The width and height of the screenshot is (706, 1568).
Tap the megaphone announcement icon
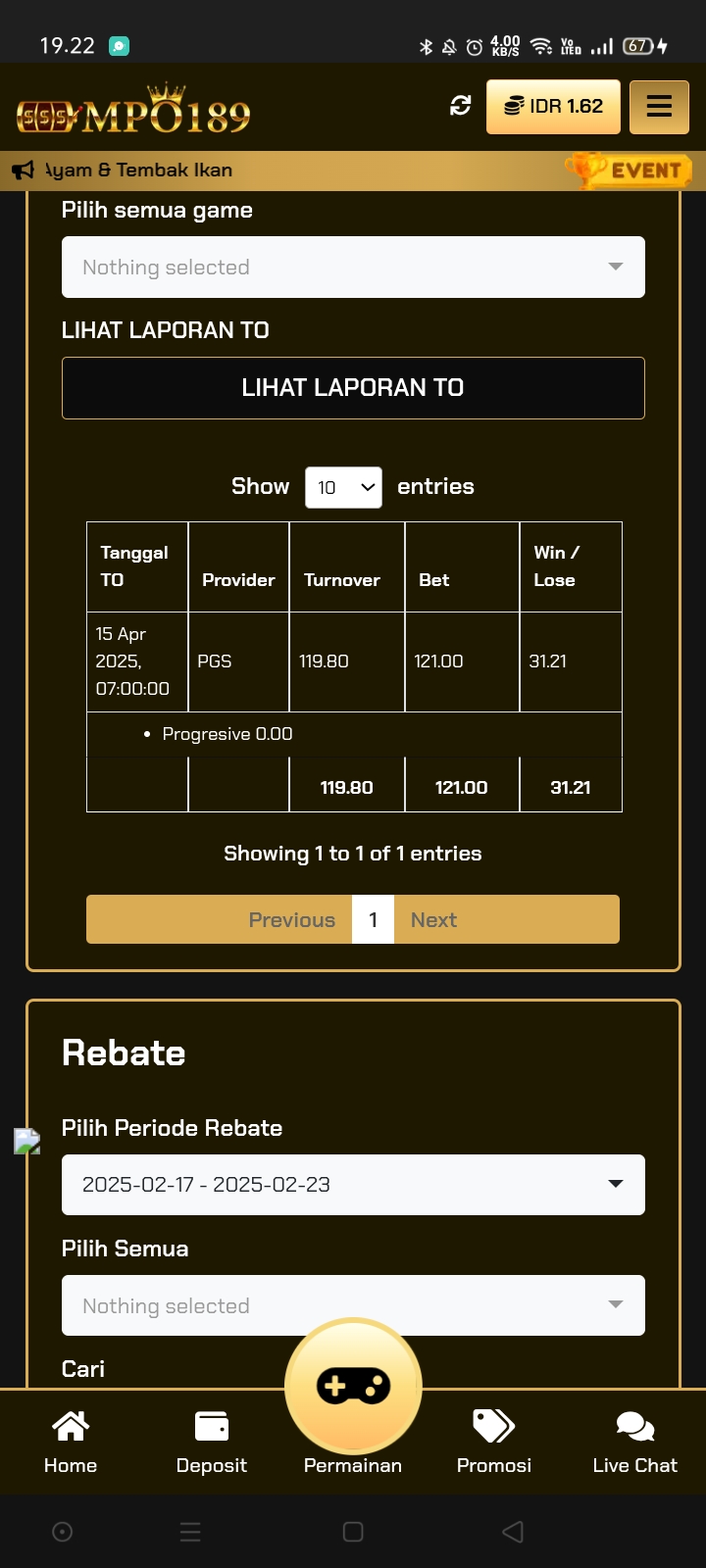click(x=24, y=171)
